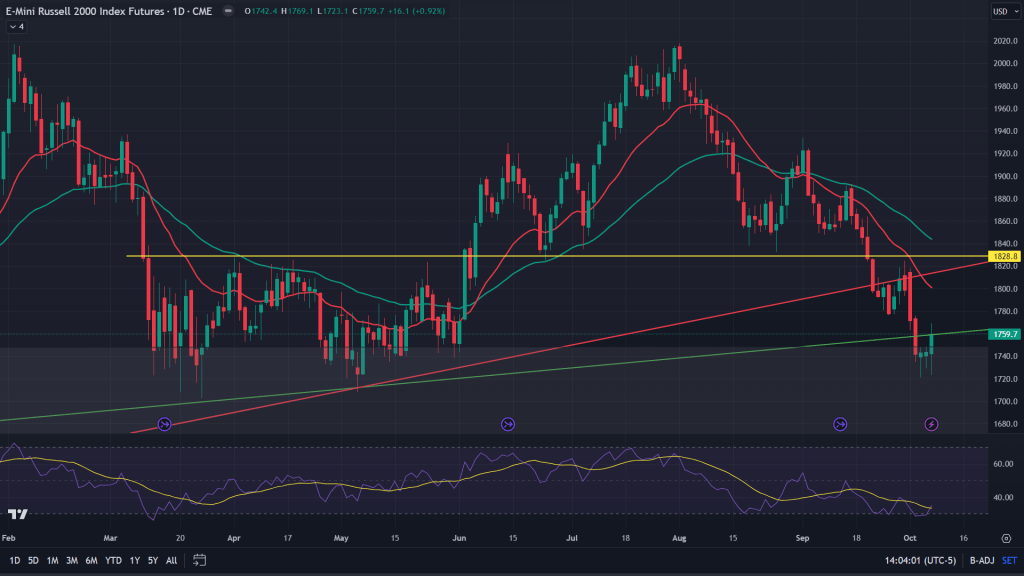Image resolution: width=1024 pixels, height=576 pixels.
Task: Click the 1759.7 current price label
Action: click(1003, 334)
